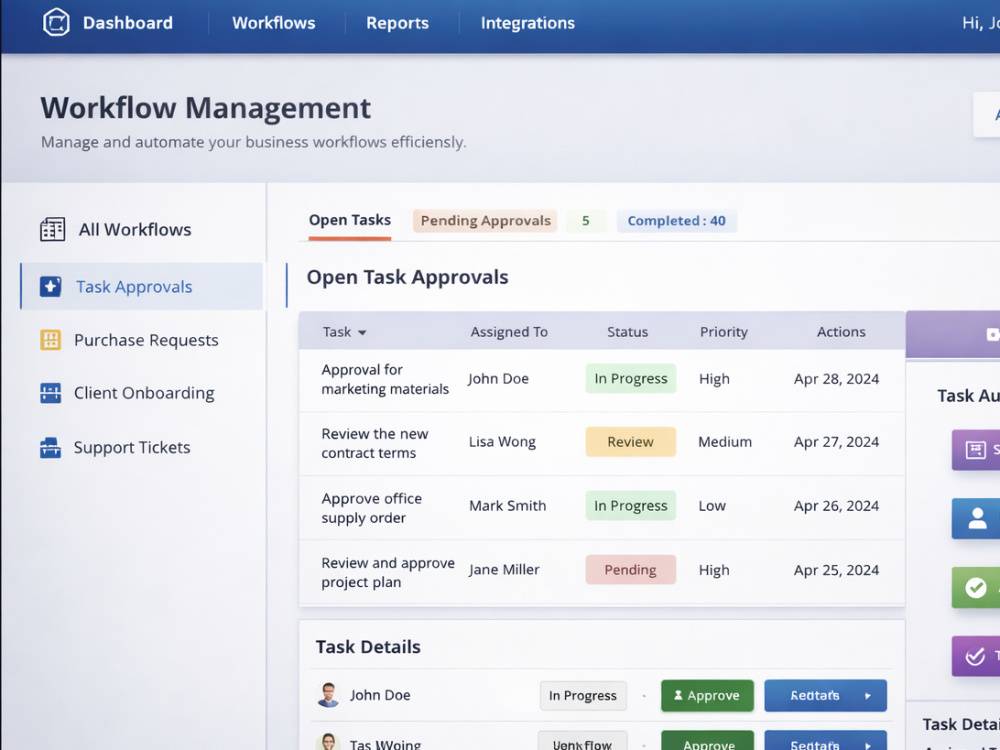The width and height of the screenshot is (1000, 750).
Task: Click the All Workflows grid icon
Action: click(x=52, y=229)
